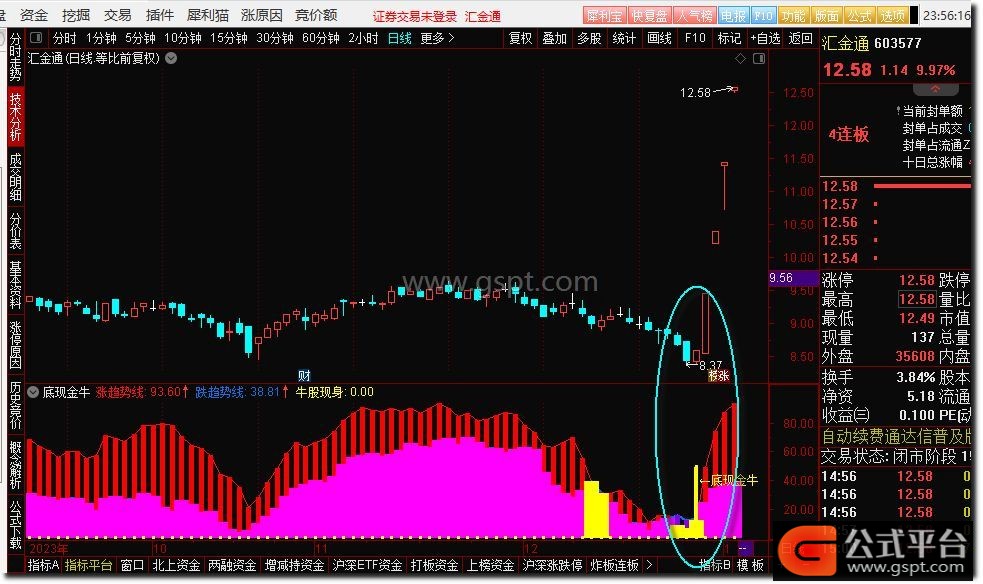The height and width of the screenshot is (584, 983).
Task: Switch to the 60分钟 timeframe
Action: pos(320,38)
